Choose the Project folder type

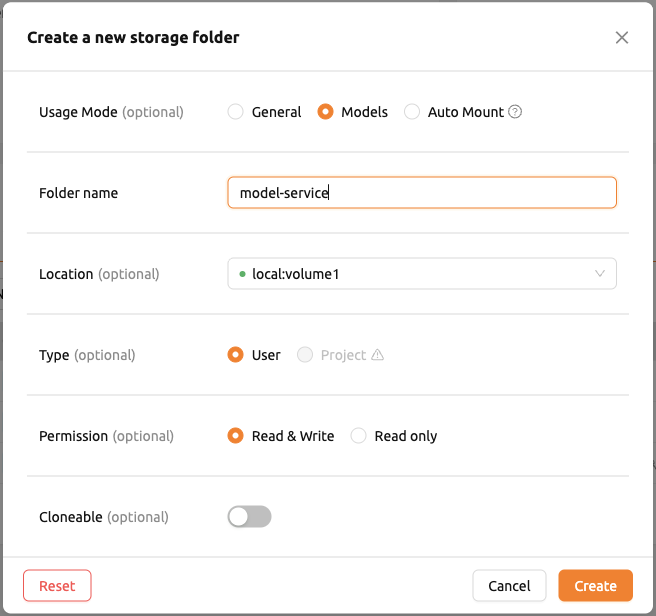tap(305, 354)
